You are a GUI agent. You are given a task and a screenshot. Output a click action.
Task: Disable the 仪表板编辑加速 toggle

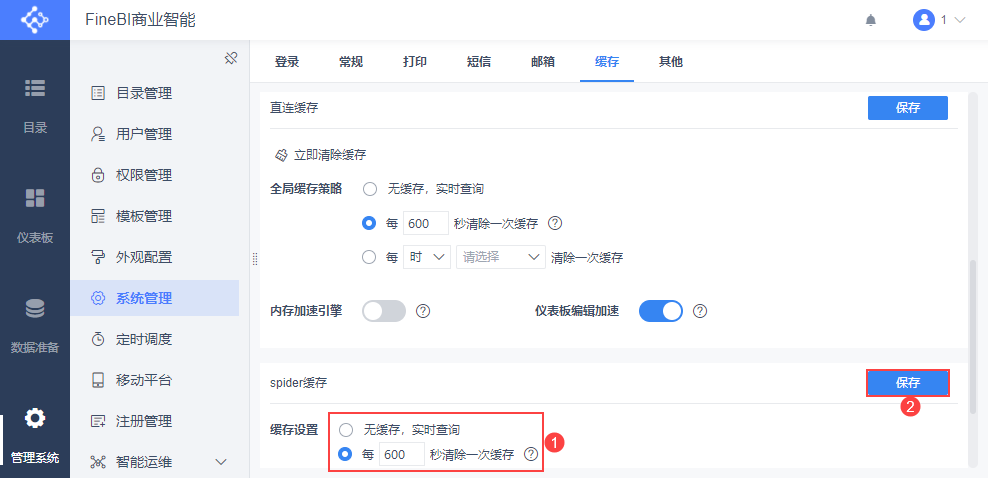point(660,311)
